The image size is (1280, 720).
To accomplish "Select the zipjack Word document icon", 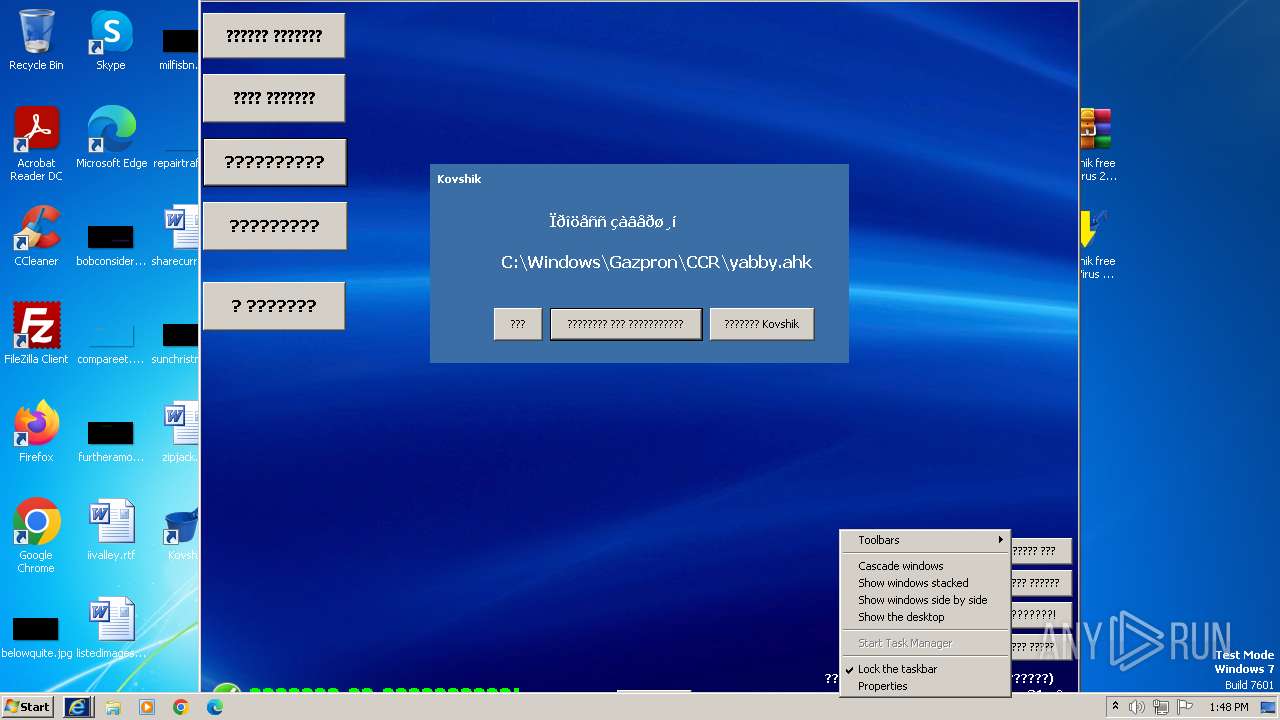I will pyautogui.click(x=180, y=432).
